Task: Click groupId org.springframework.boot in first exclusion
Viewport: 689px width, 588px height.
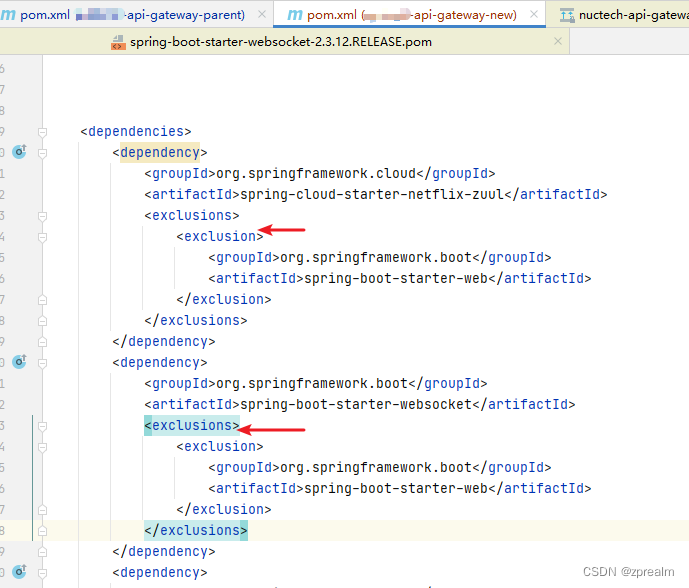Action: [x=380, y=258]
